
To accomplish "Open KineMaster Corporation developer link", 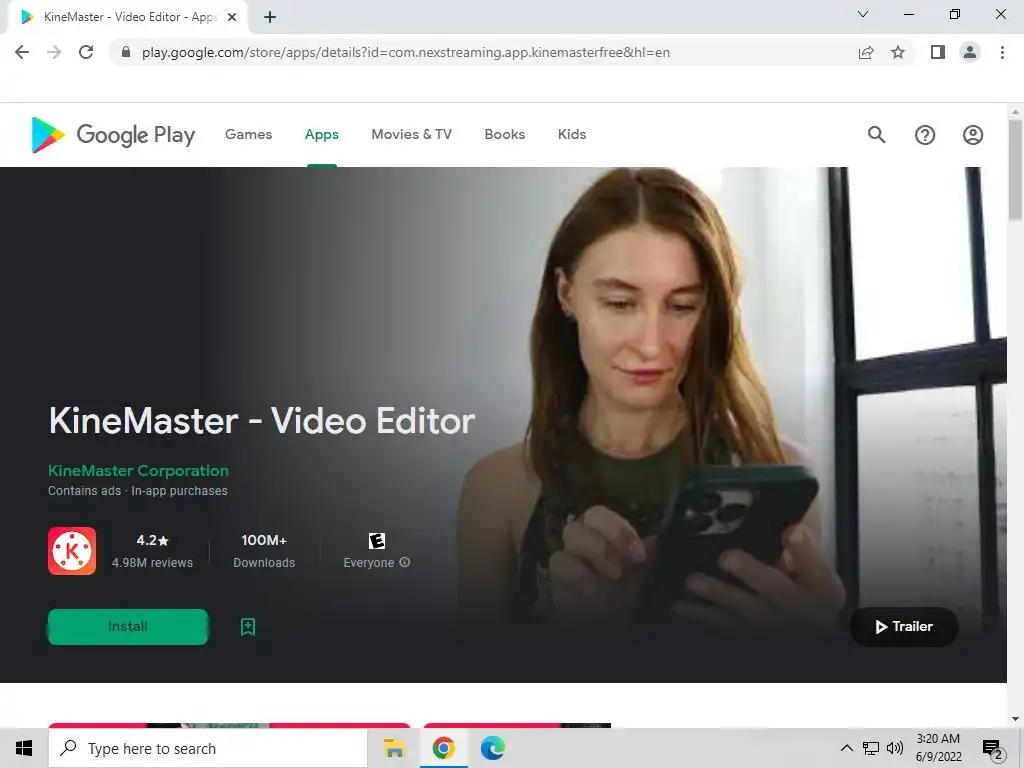I will click(x=138, y=471).
